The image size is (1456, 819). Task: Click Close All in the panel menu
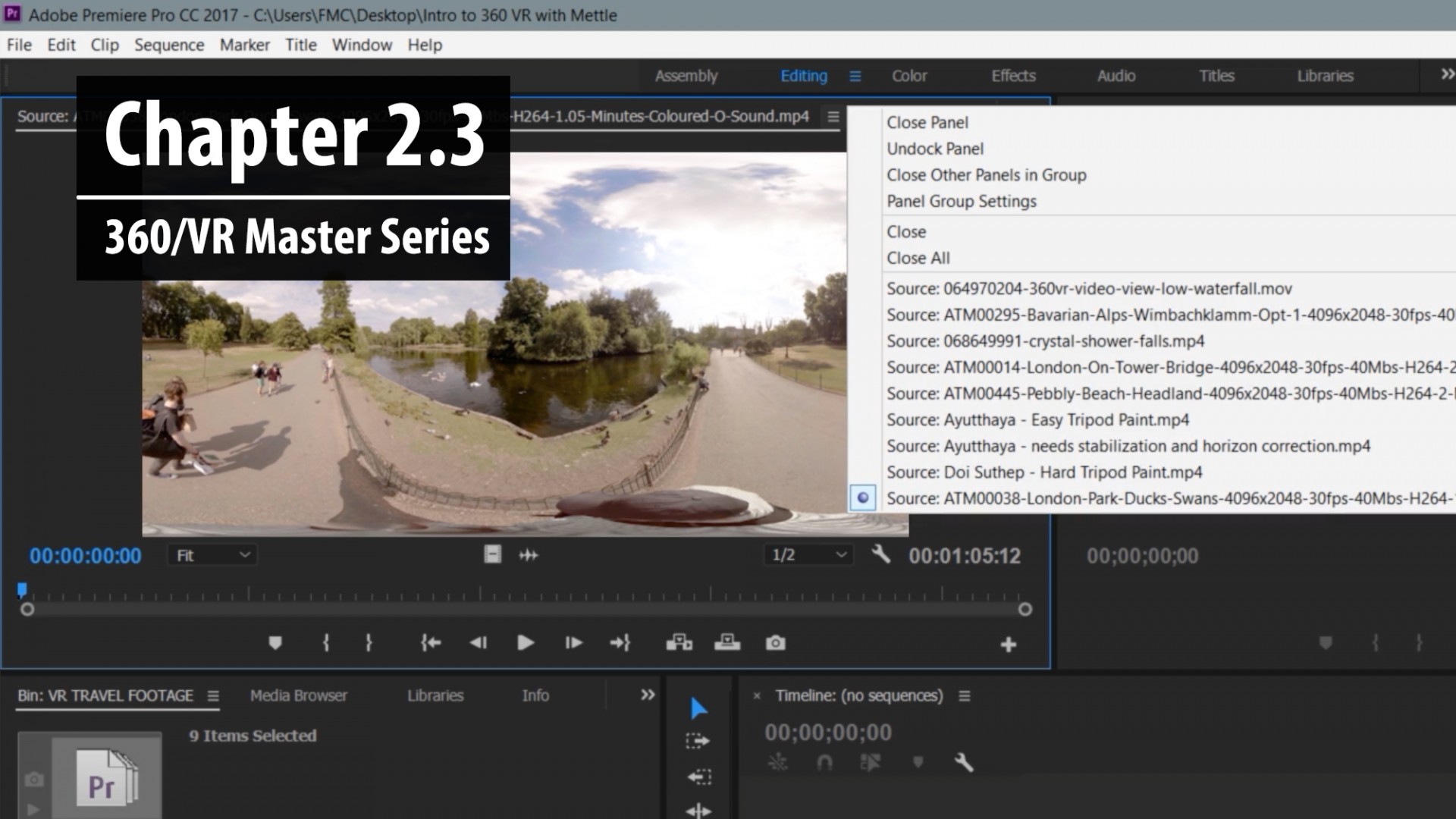(917, 258)
